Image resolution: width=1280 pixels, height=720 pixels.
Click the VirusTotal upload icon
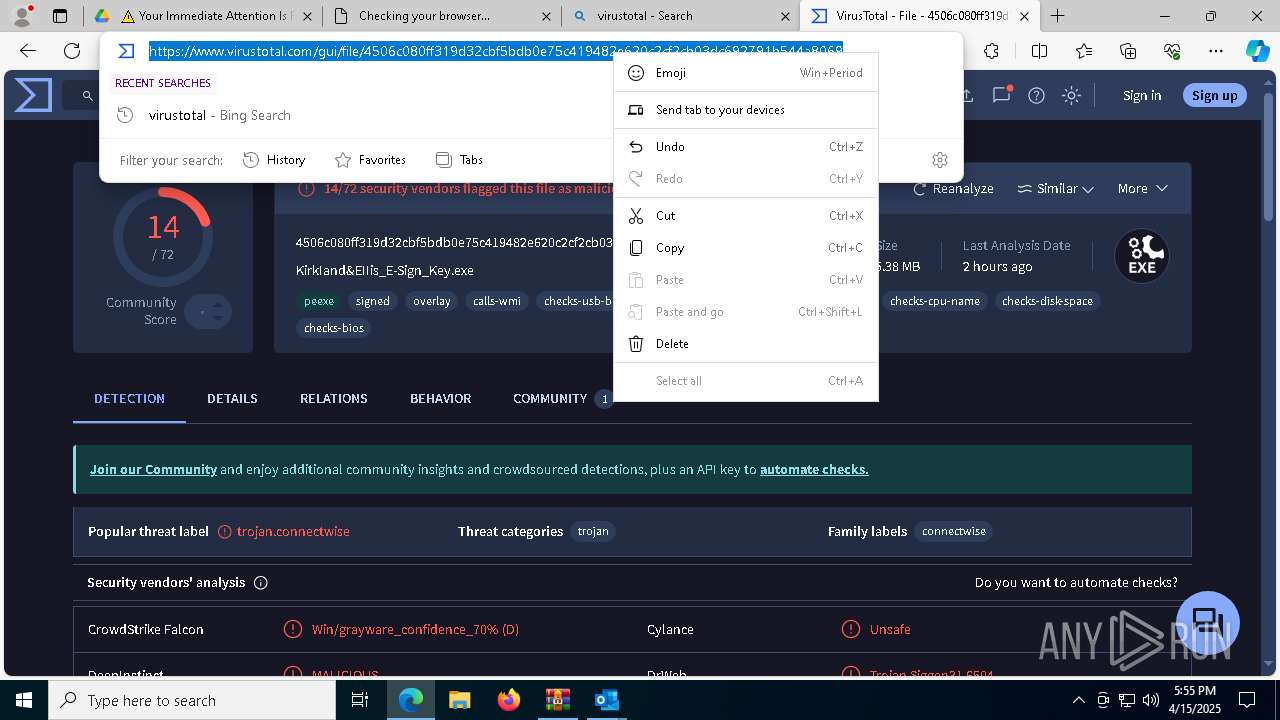966,95
